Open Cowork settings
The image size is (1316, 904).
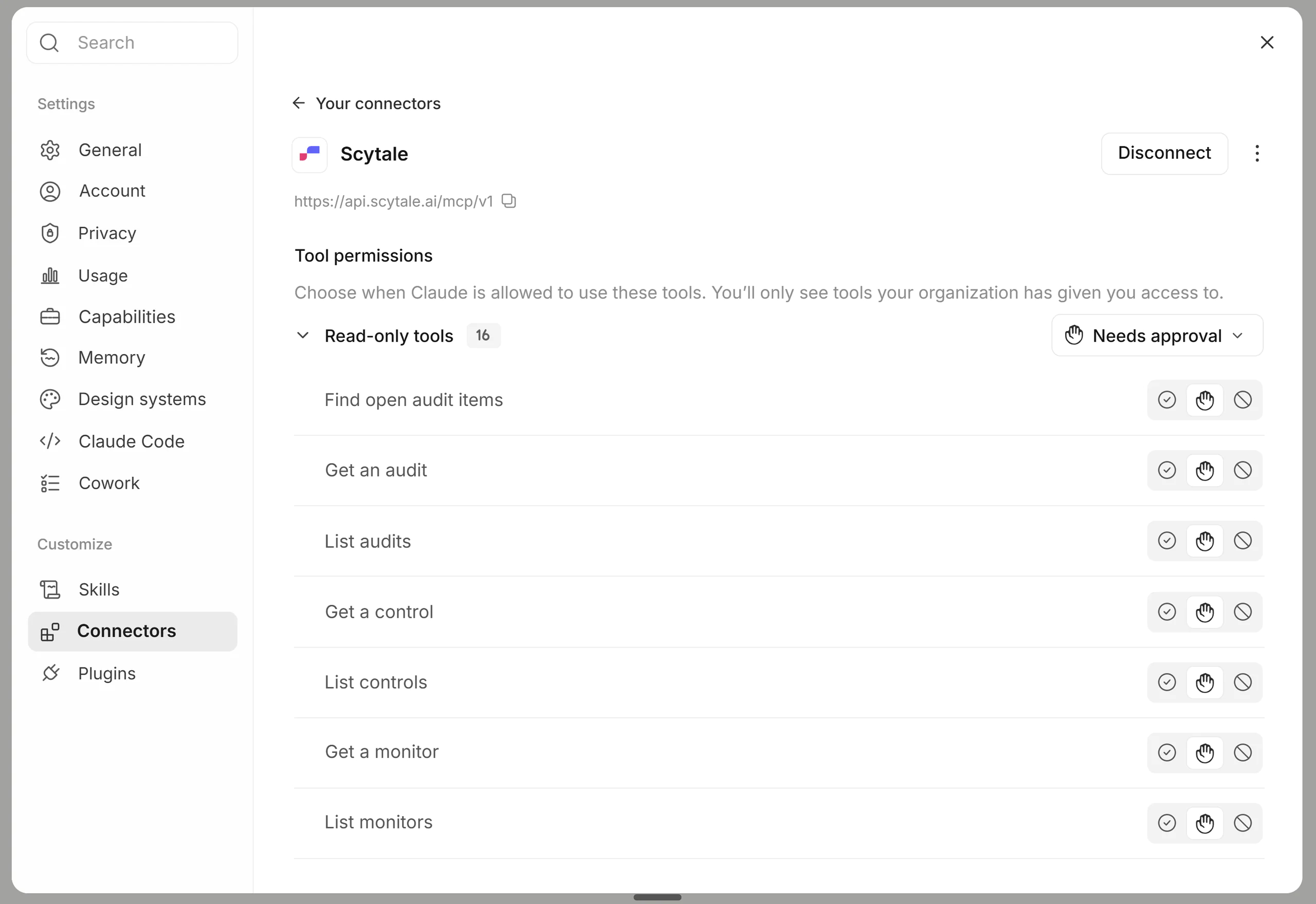(133, 483)
